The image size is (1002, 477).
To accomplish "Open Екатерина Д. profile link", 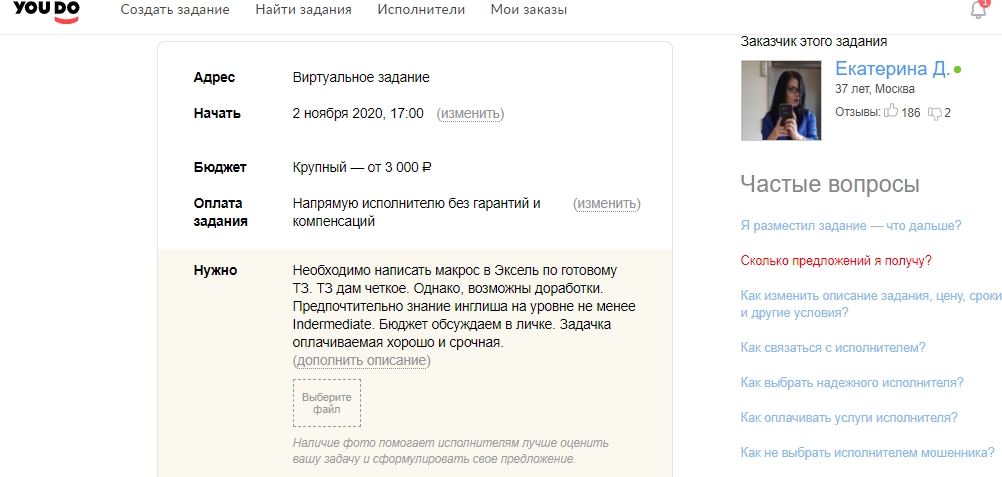I will click(893, 69).
